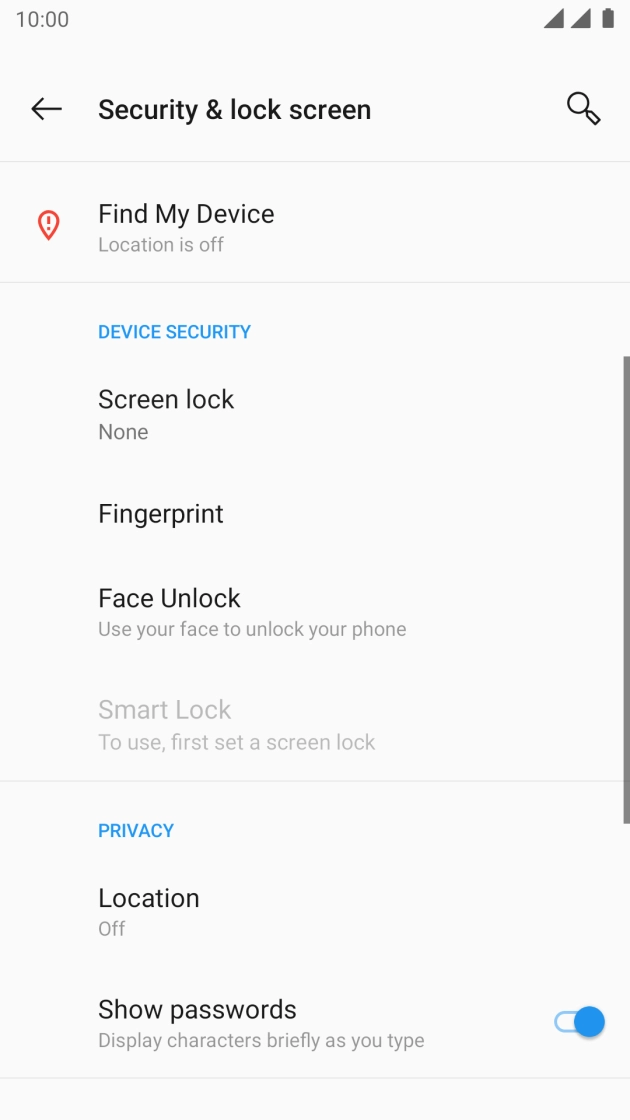This screenshot has height=1120, width=630.
Task: Click the back arrow to exit settings
Action: click(x=46, y=109)
